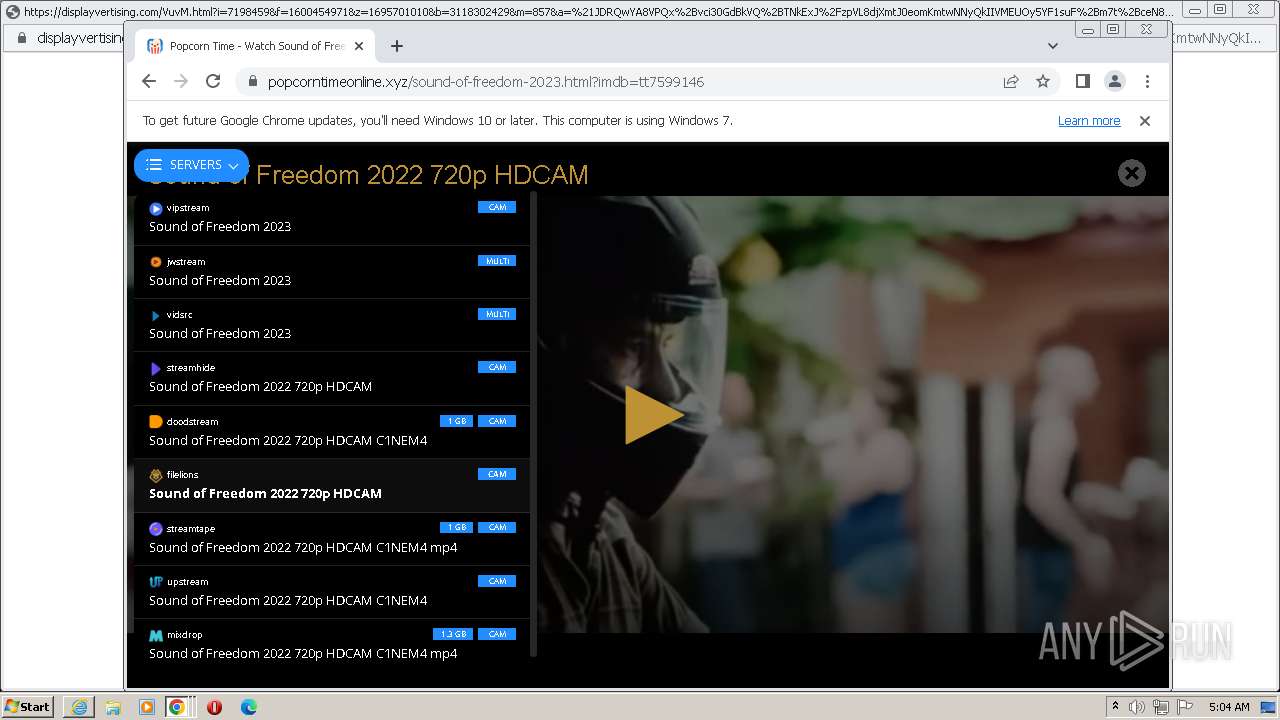Click the 1.2 GB badge on mixdrop

[453, 634]
